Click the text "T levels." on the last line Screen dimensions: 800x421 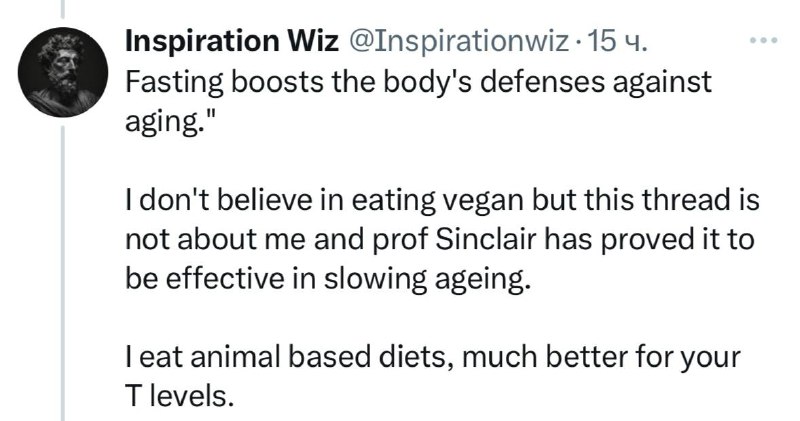point(180,396)
